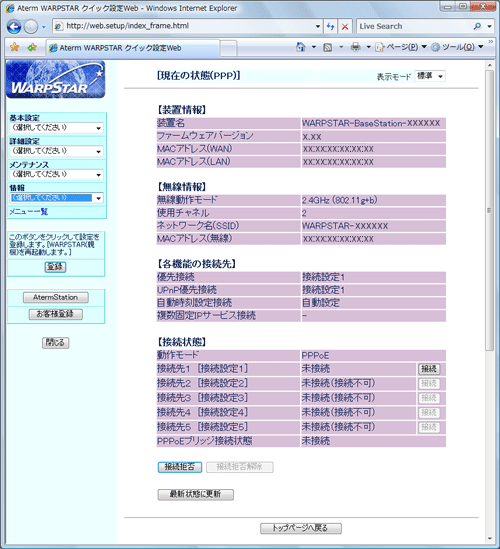Click the Print icon in command bar
500x549 pixels.
355,47
